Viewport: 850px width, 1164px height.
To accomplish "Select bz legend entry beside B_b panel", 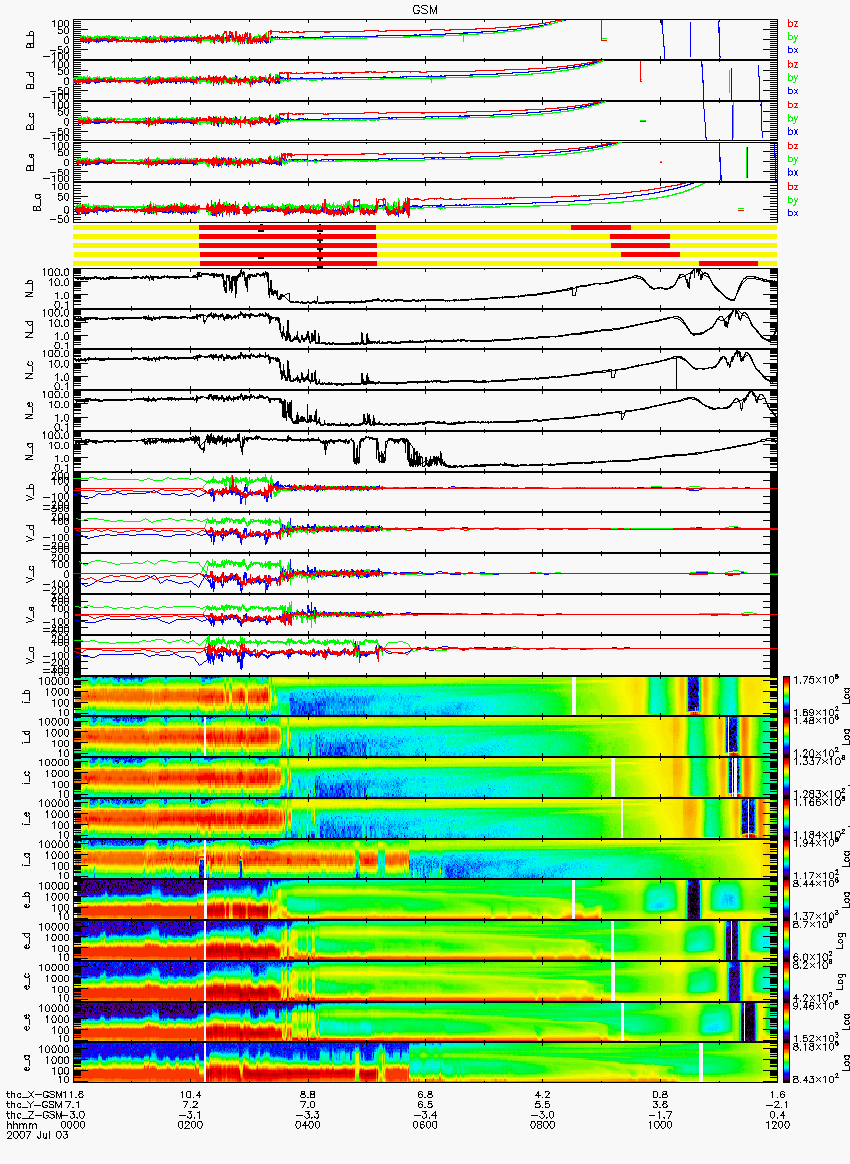I will (x=792, y=24).
